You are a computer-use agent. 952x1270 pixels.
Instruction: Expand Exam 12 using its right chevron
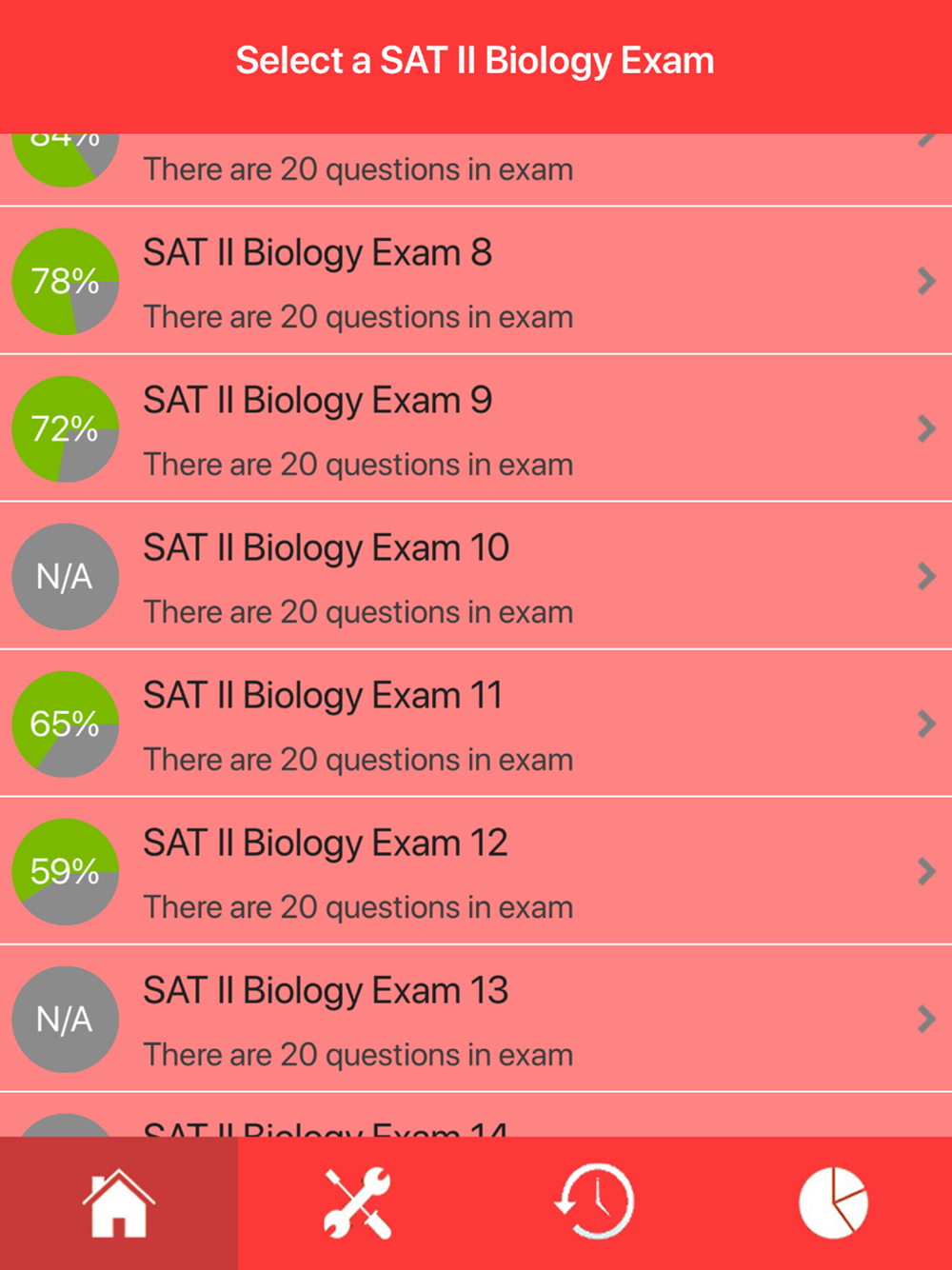pyautogui.click(x=926, y=871)
